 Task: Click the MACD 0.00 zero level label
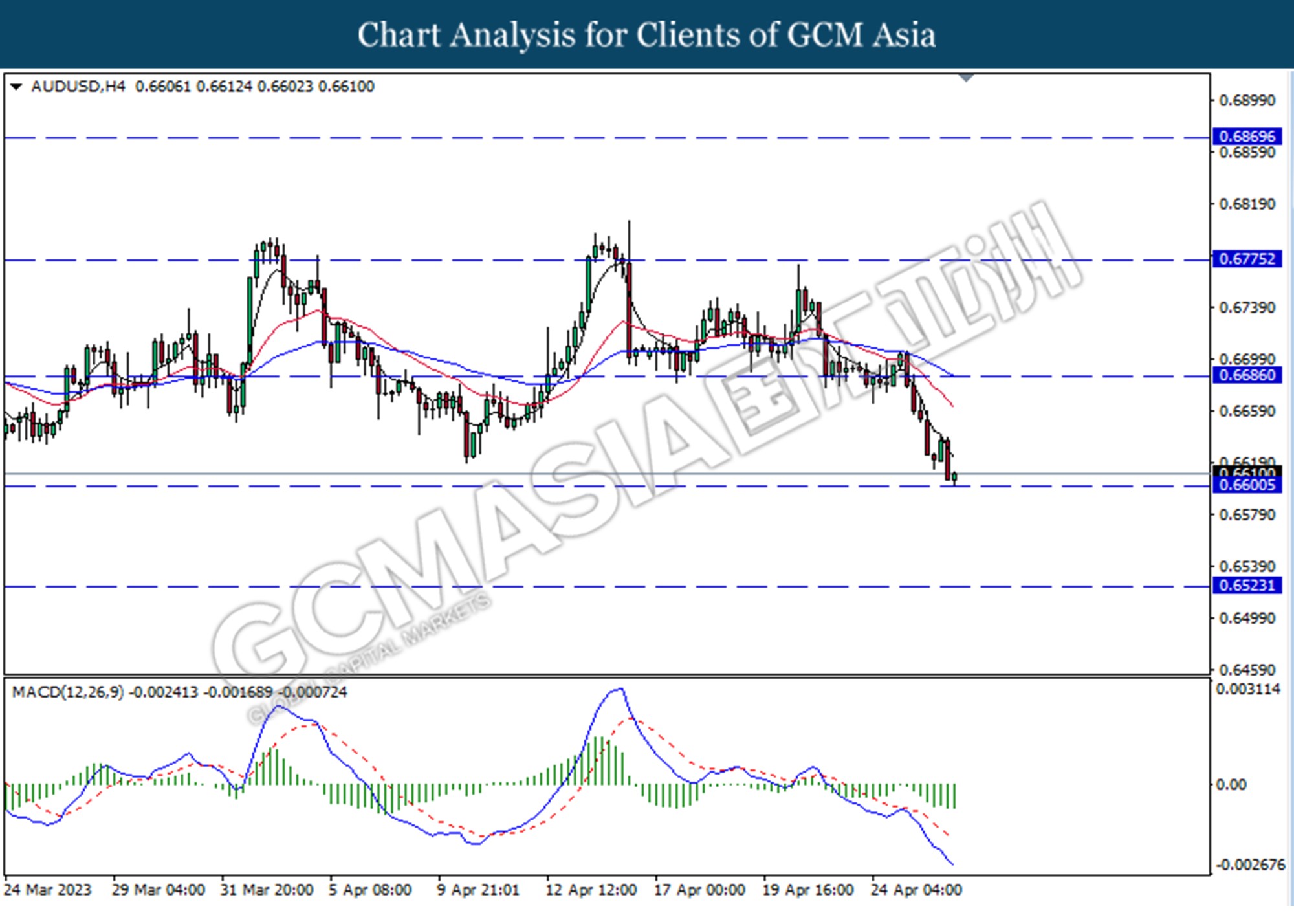click(x=1231, y=785)
